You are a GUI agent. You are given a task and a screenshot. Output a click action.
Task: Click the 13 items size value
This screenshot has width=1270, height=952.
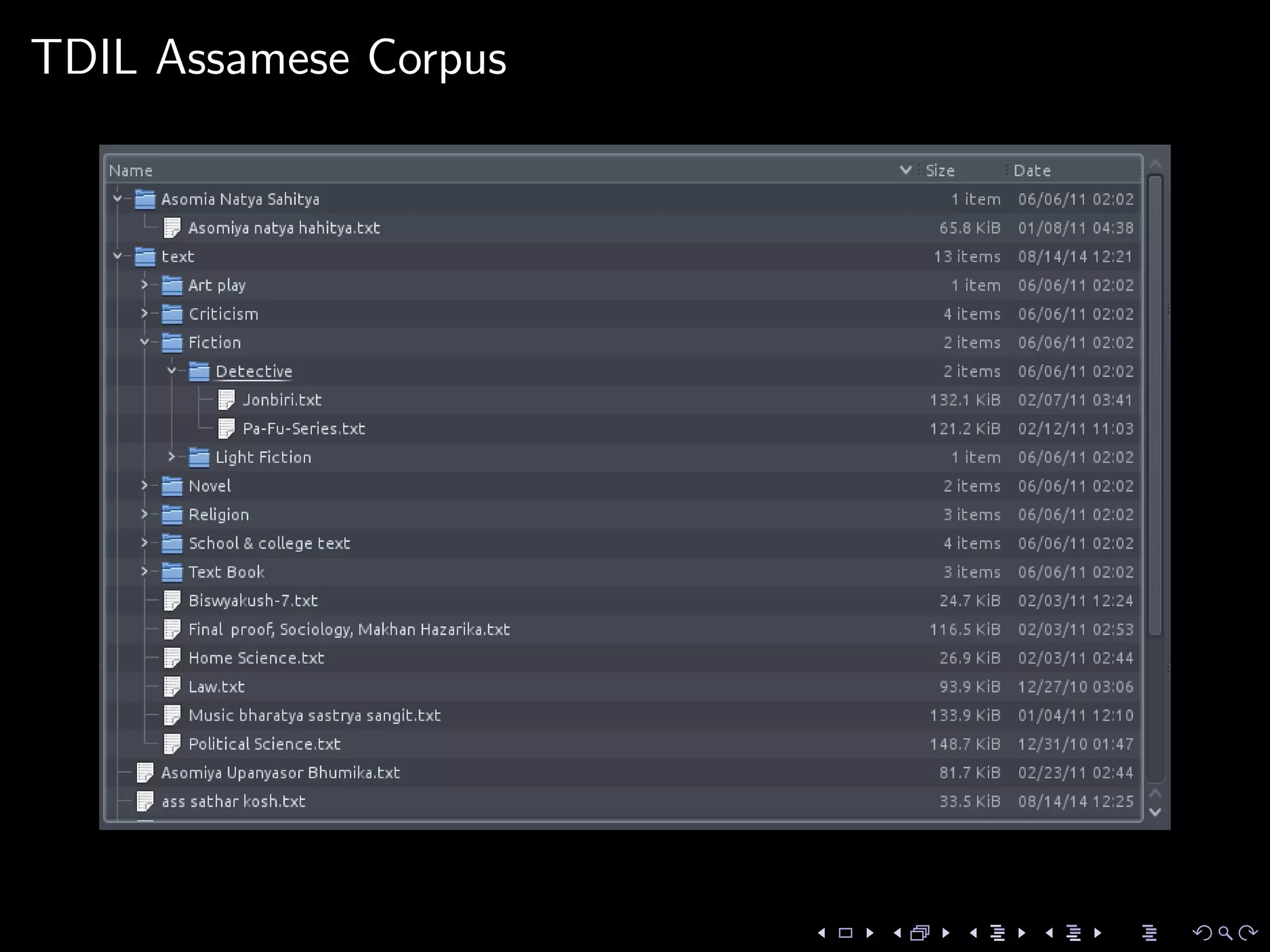pos(967,257)
